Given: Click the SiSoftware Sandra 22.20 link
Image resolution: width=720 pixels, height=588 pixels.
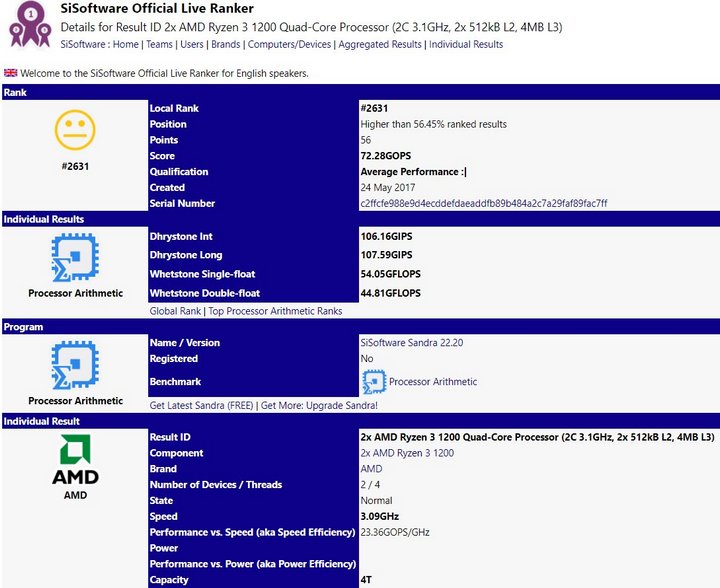Looking at the screenshot, I should pos(411,343).
